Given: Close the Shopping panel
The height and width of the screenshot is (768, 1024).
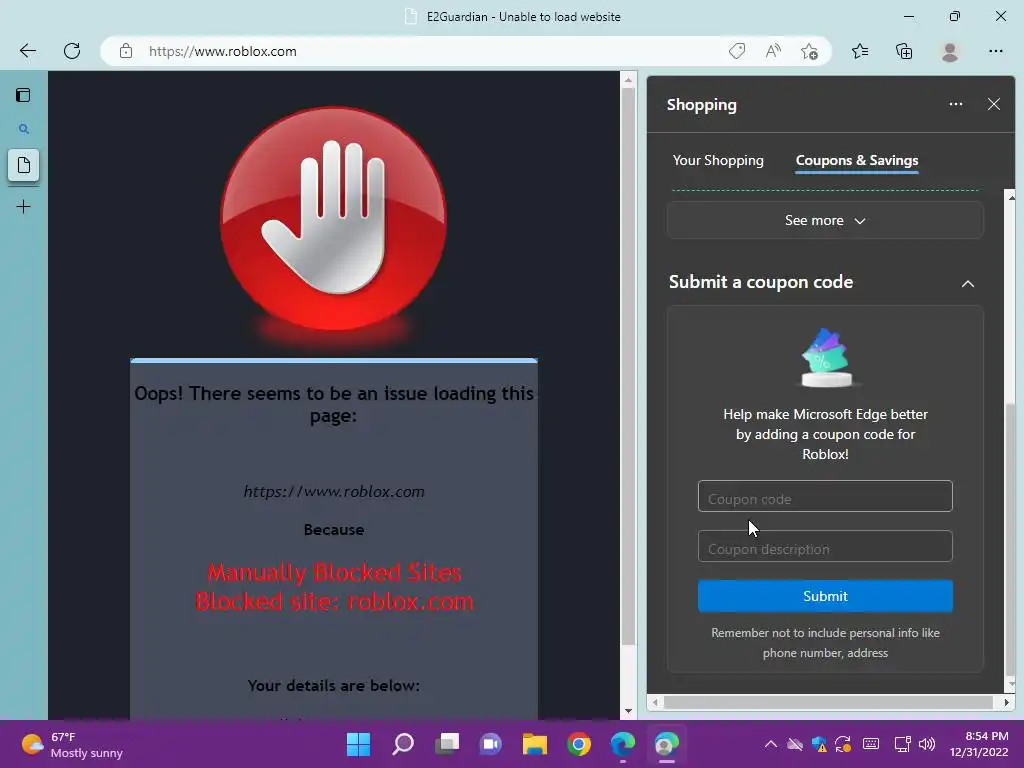Looking at the screenshot, I should click(x=993, y=104).
